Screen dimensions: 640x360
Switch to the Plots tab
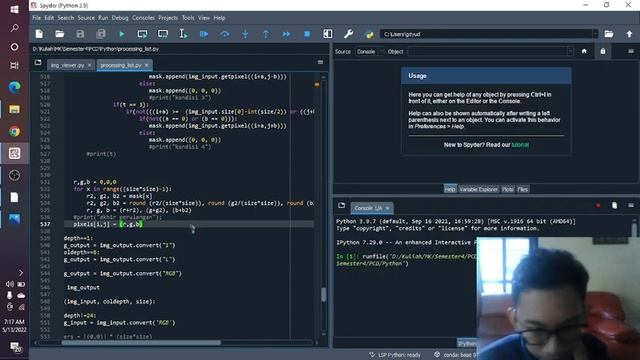click(508, 189)
